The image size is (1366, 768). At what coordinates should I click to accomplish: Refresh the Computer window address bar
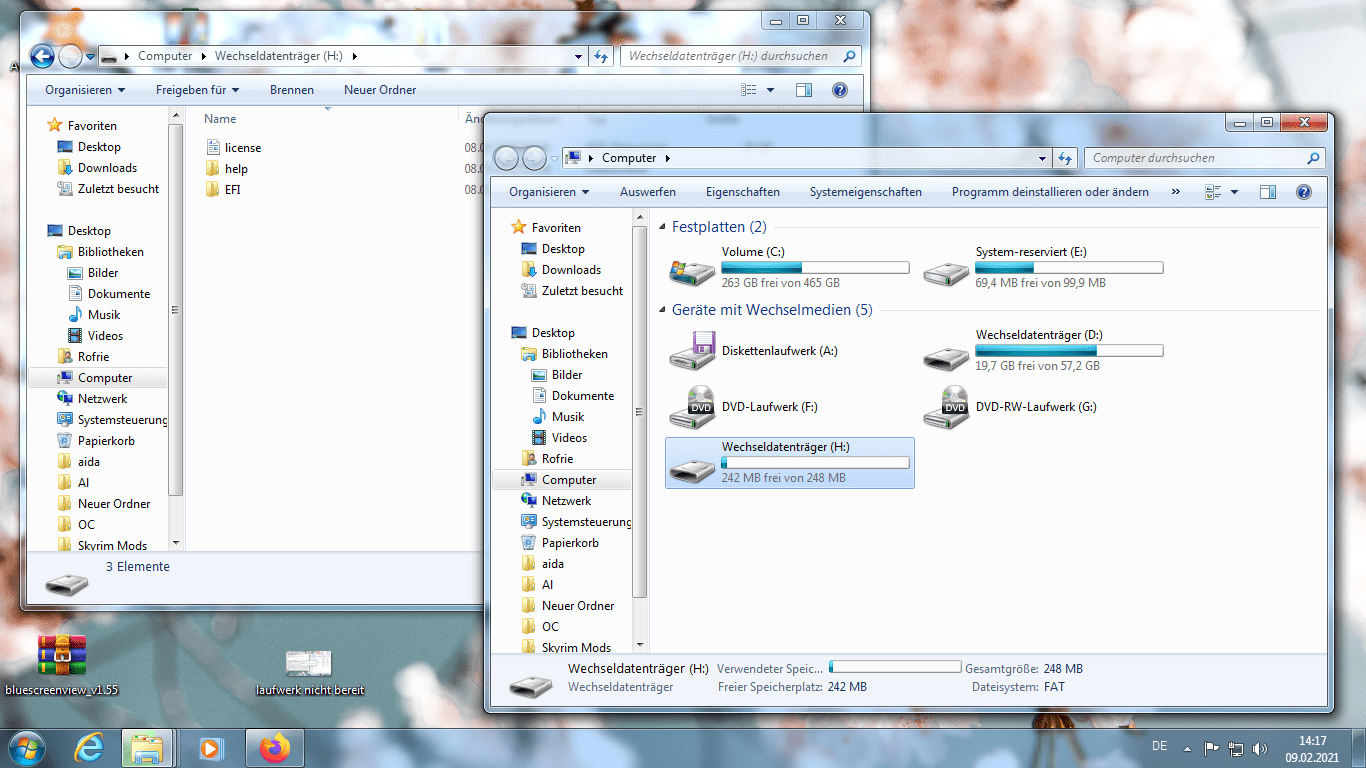(1064, 158)
